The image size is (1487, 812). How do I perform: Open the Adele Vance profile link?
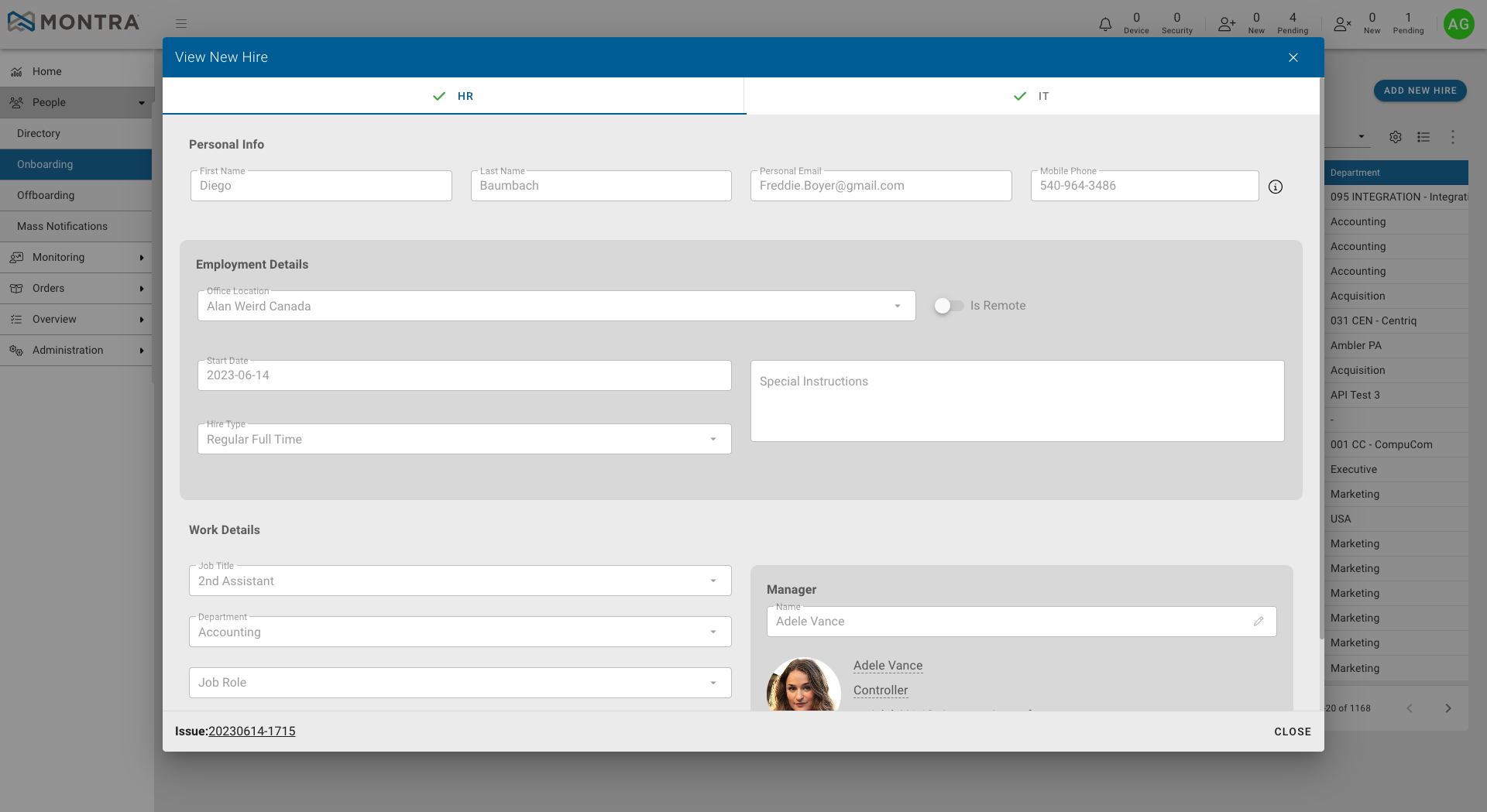[x=888, y=666]
